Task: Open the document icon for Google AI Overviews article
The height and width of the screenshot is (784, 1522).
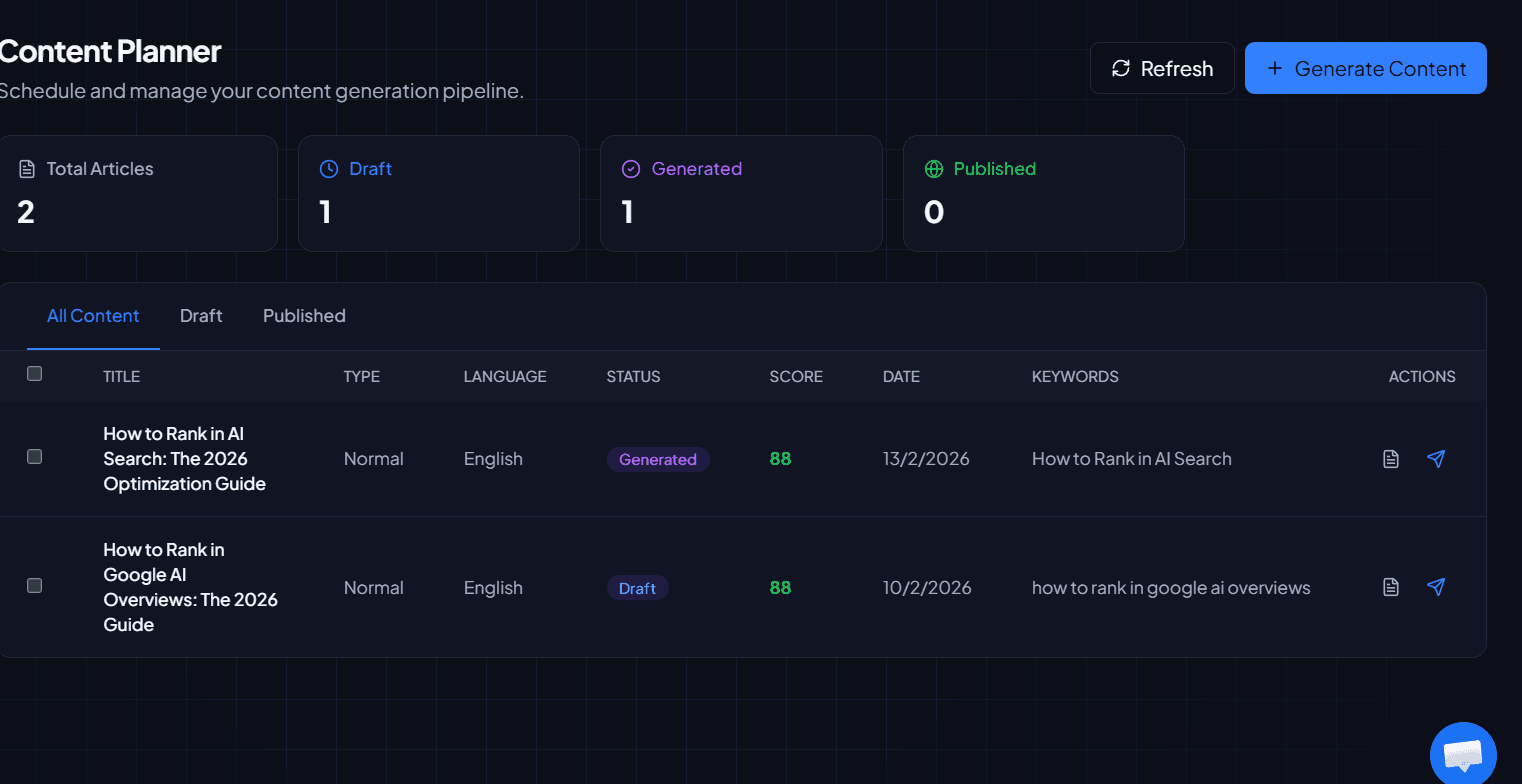Action: [x=1390, y=587]
